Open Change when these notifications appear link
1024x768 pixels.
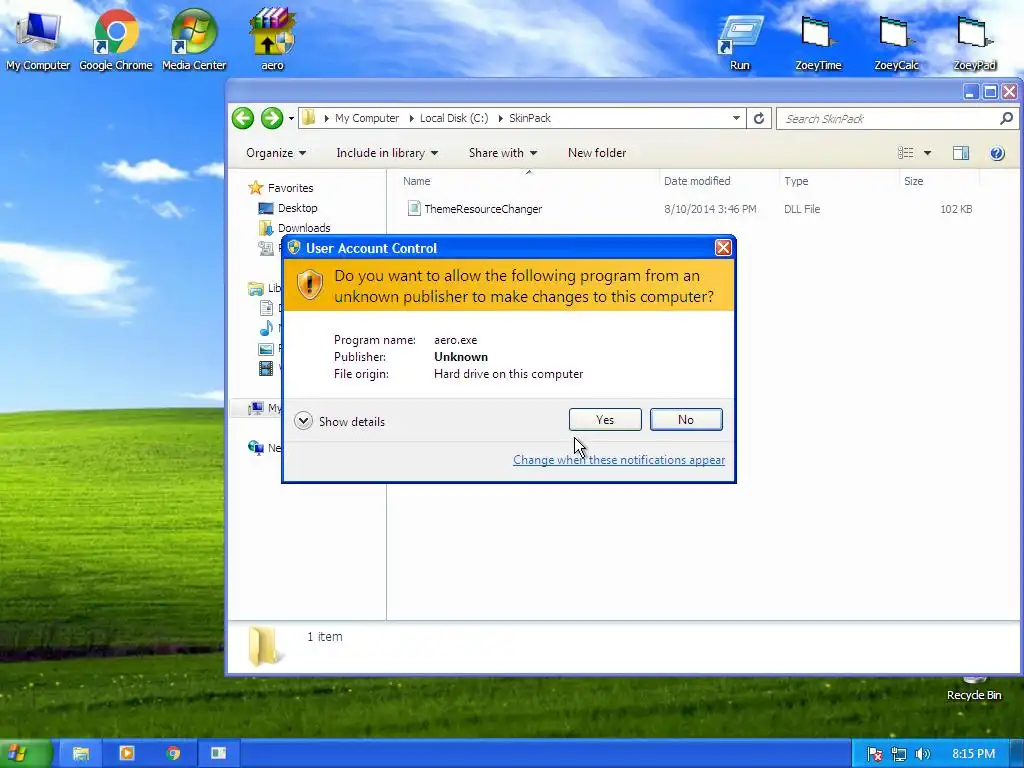tap(618, 460)
